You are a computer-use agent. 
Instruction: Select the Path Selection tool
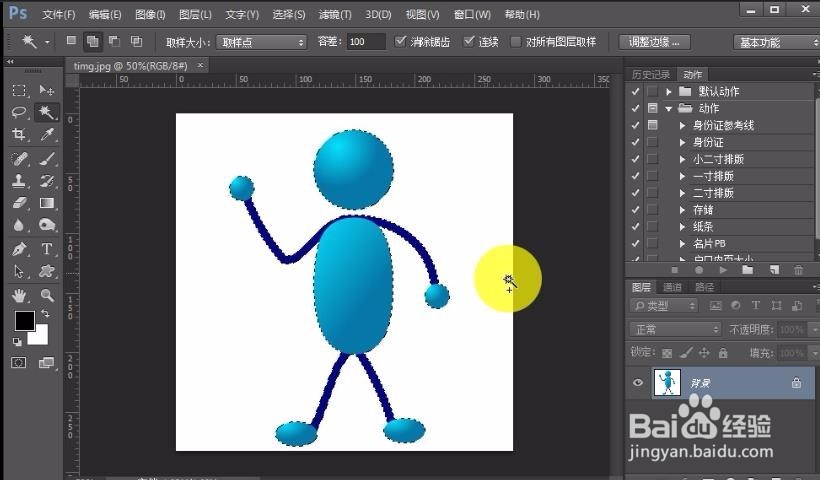tap(19, 271)
